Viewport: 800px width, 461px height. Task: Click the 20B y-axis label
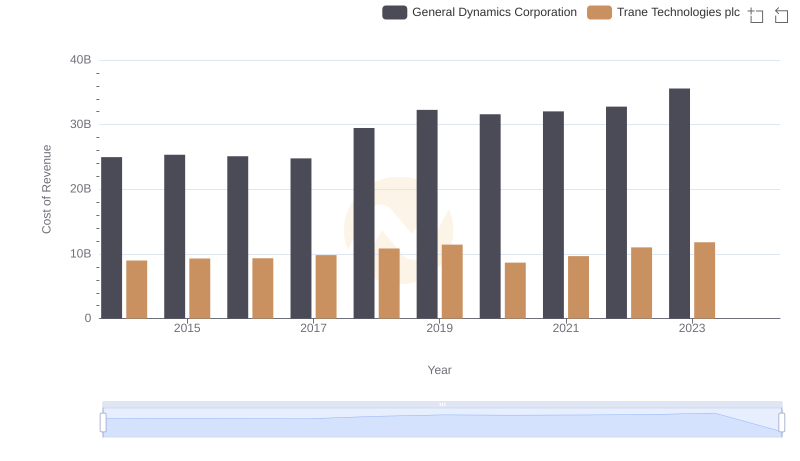coord(81,189)
